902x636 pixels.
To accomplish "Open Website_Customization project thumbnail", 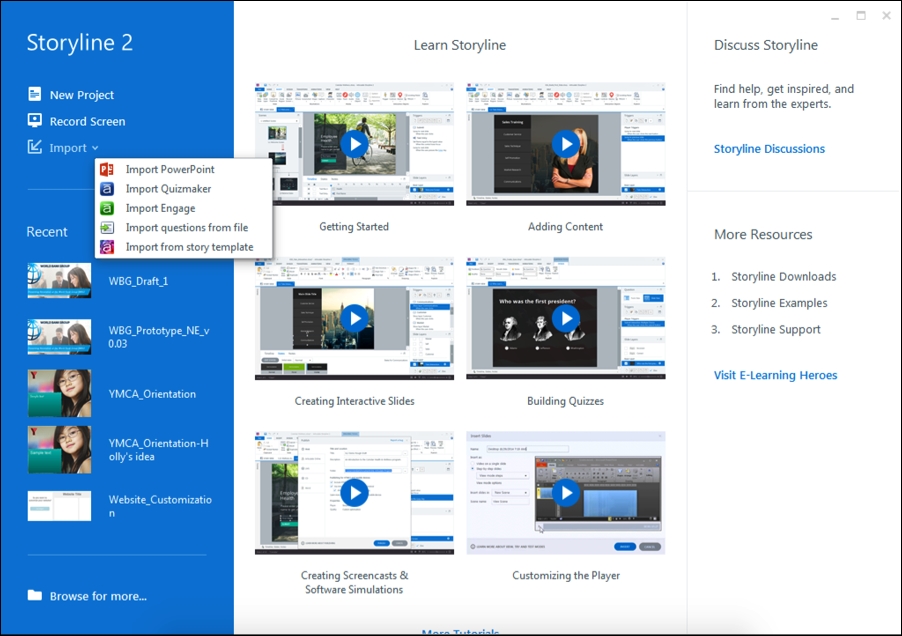I will tap(59, 506).
